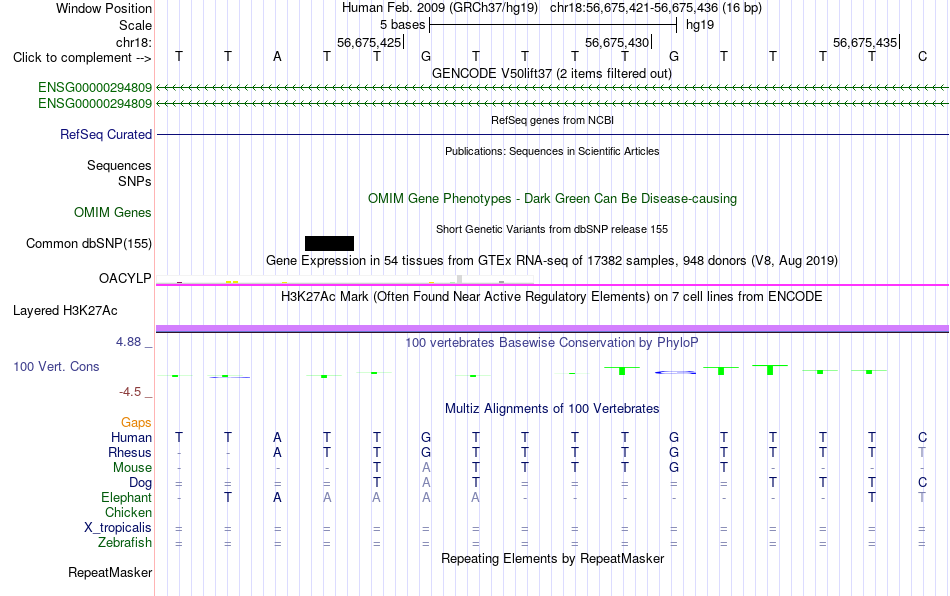
Task: Click the Rhesus species row label
Action: click(130, 452)
